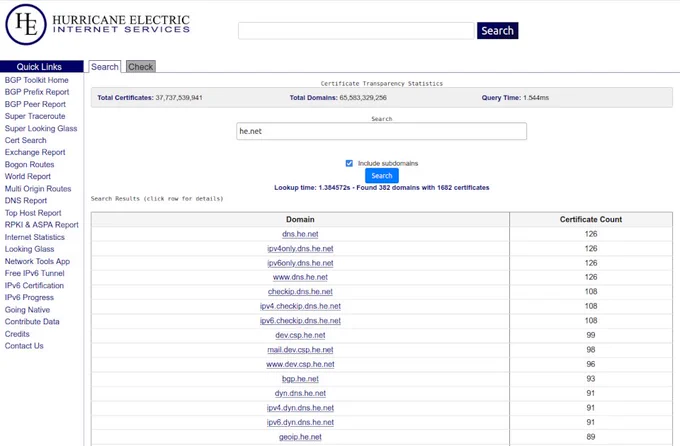Open Top Host Report link
The image size is (680, 446).
tap(33, 213)
